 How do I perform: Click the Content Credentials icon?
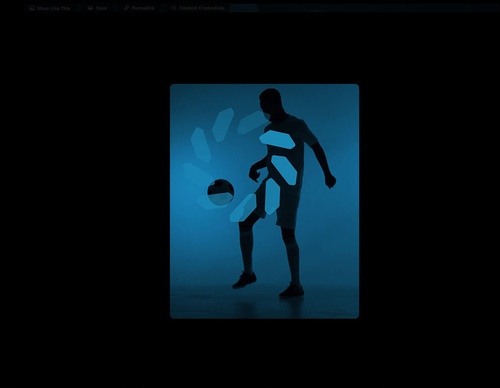click(x=174, y=8)
